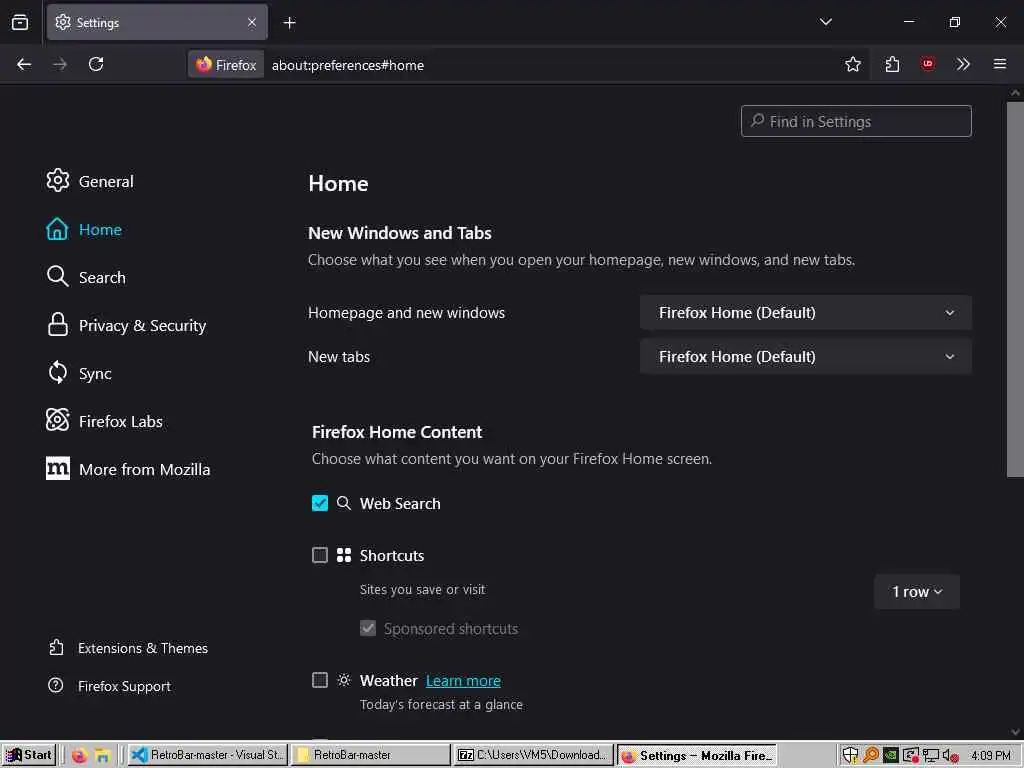The width and height of the screenshot is (1024, 768).
Task: Select the Settings browser tab
Action: point(157,22)
